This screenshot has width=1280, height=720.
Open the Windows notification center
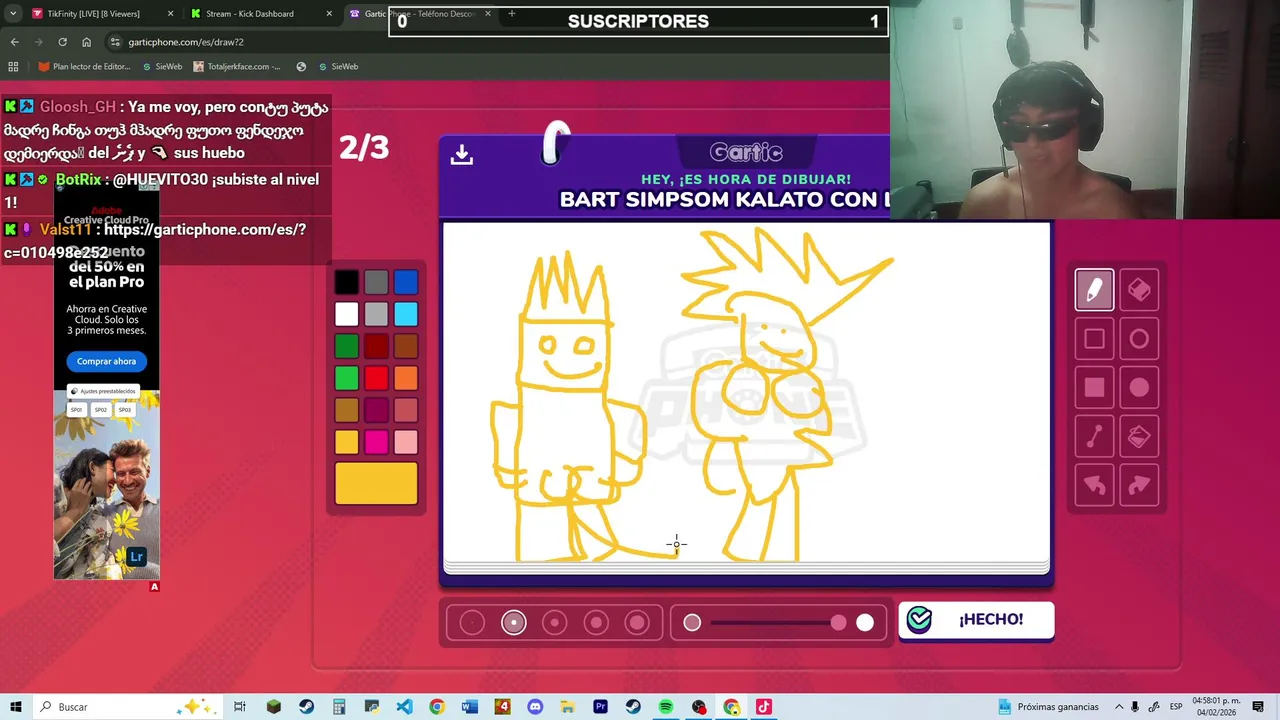click(1260, 707)
